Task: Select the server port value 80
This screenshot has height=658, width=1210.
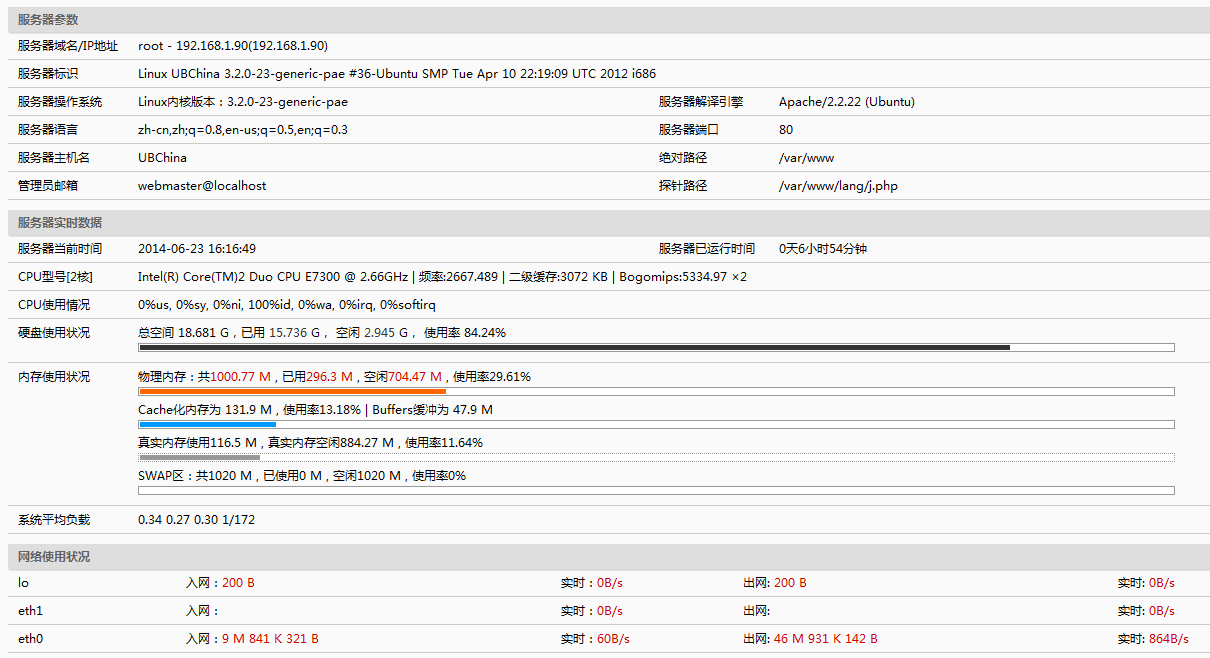Action: (786, 130)
